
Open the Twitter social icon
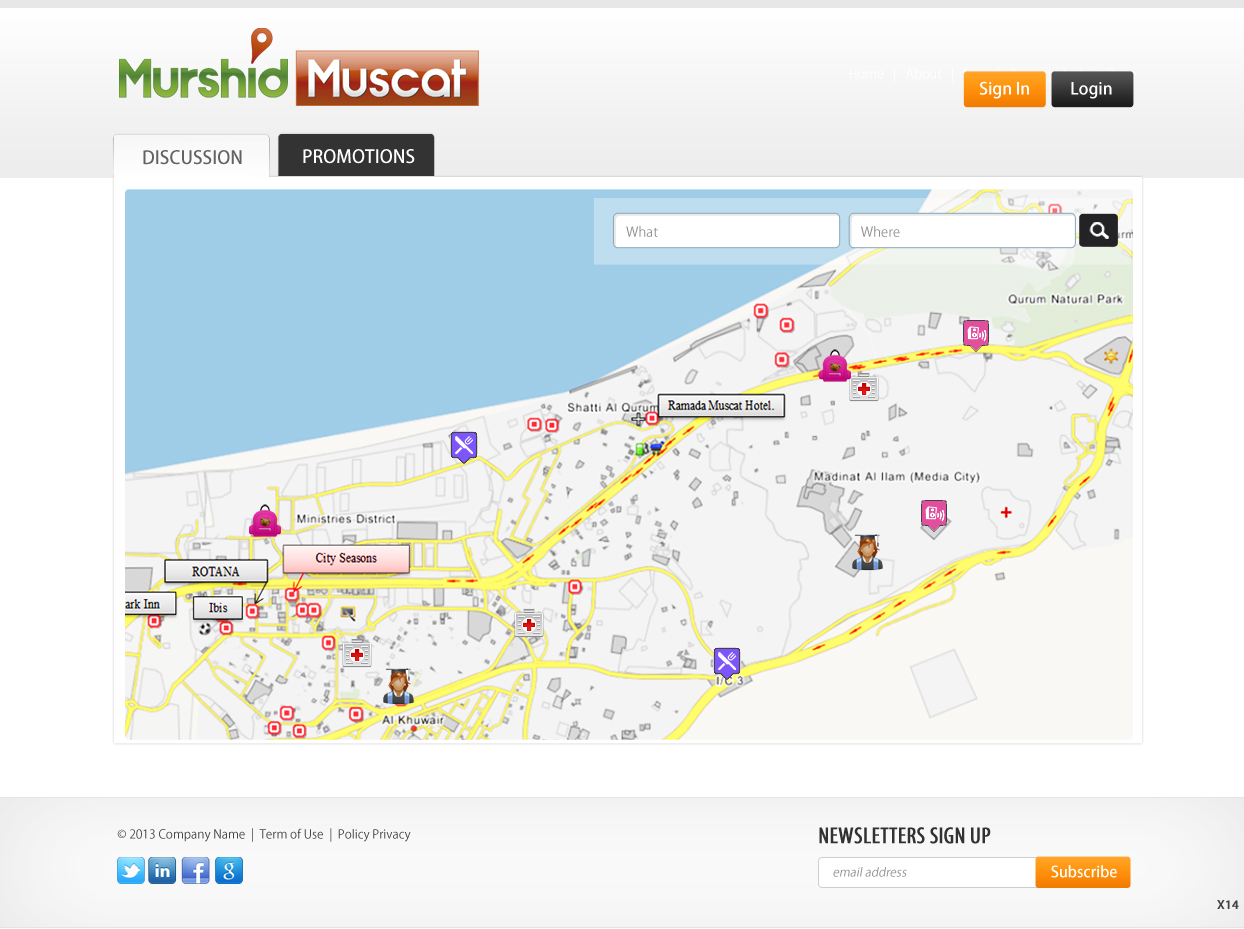tap(131, 871)
